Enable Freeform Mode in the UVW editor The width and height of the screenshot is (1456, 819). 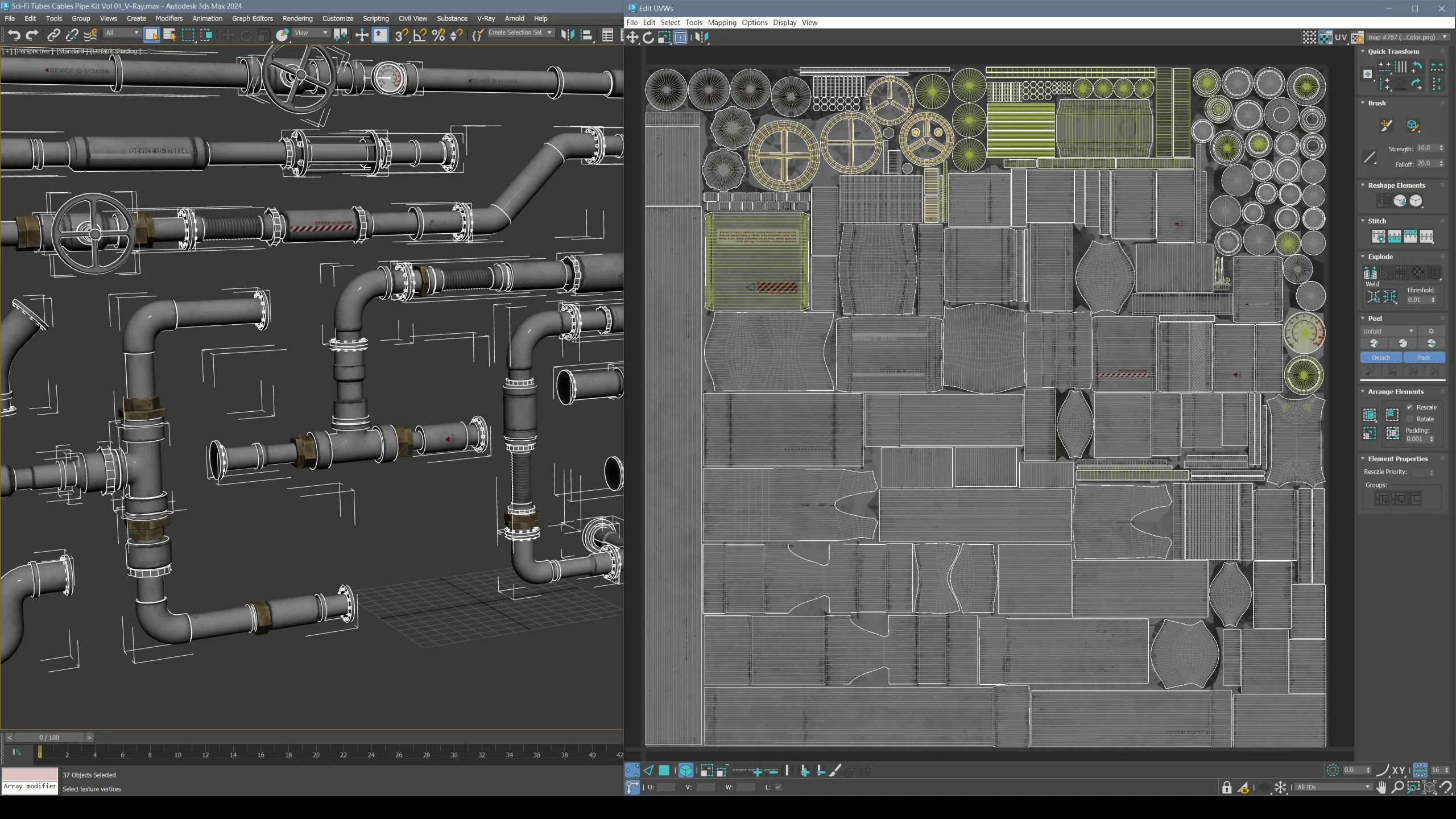[x=680, y=38]
